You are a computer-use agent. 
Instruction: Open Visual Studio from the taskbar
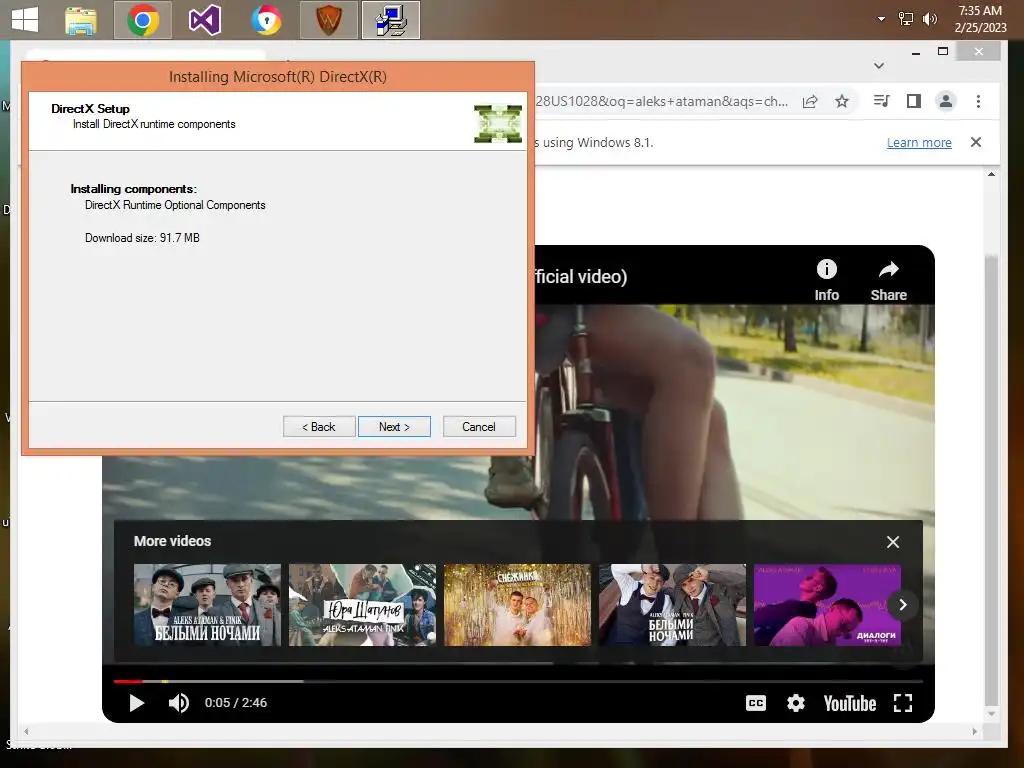204,20
